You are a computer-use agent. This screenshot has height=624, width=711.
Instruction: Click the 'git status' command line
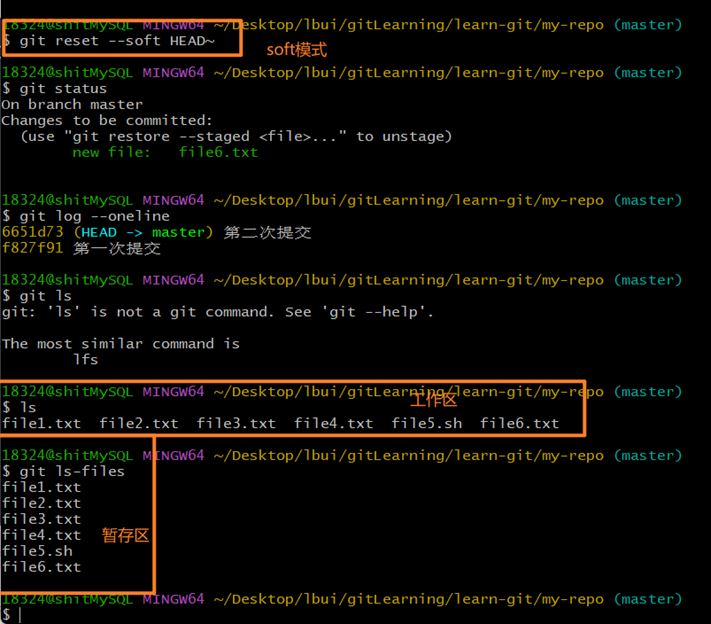point(54,88)
